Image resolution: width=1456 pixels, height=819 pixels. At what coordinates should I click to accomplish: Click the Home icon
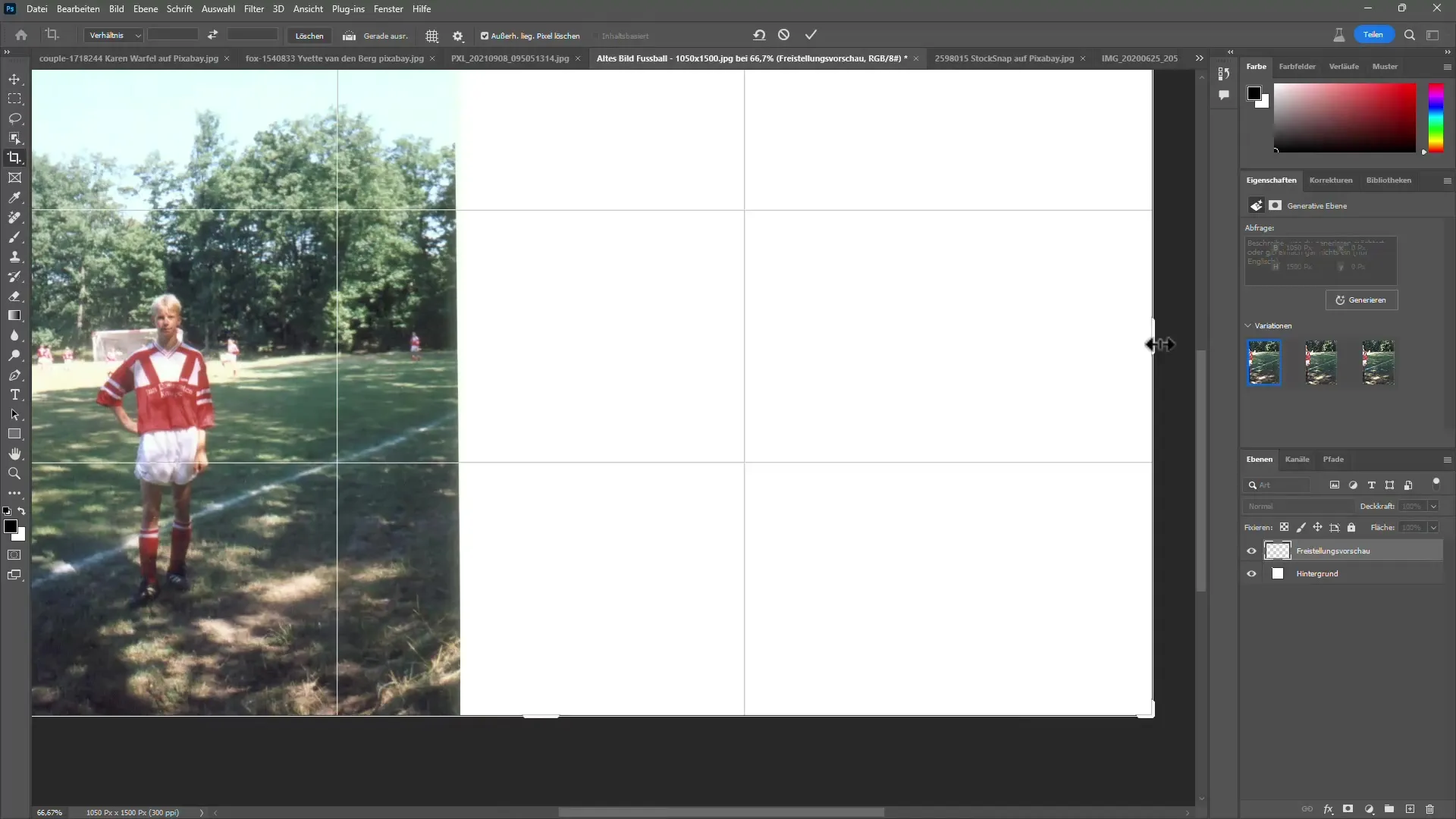(21, 35)
